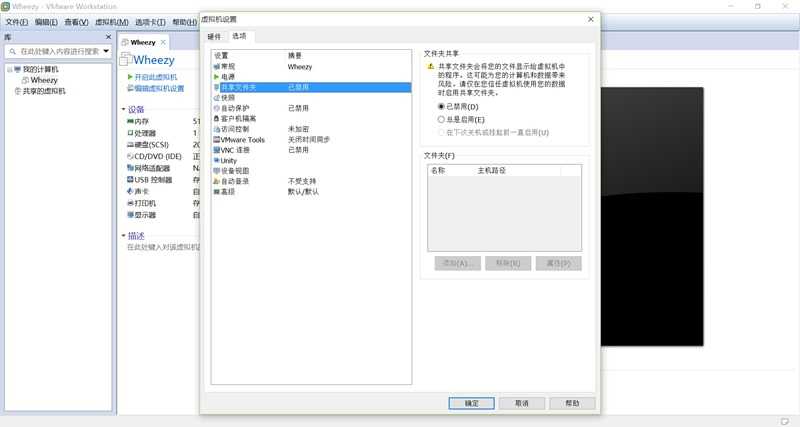Open the 编辑(E) menu
The width and height of the screenshot is (800, 427).
[x=46, y=22]
